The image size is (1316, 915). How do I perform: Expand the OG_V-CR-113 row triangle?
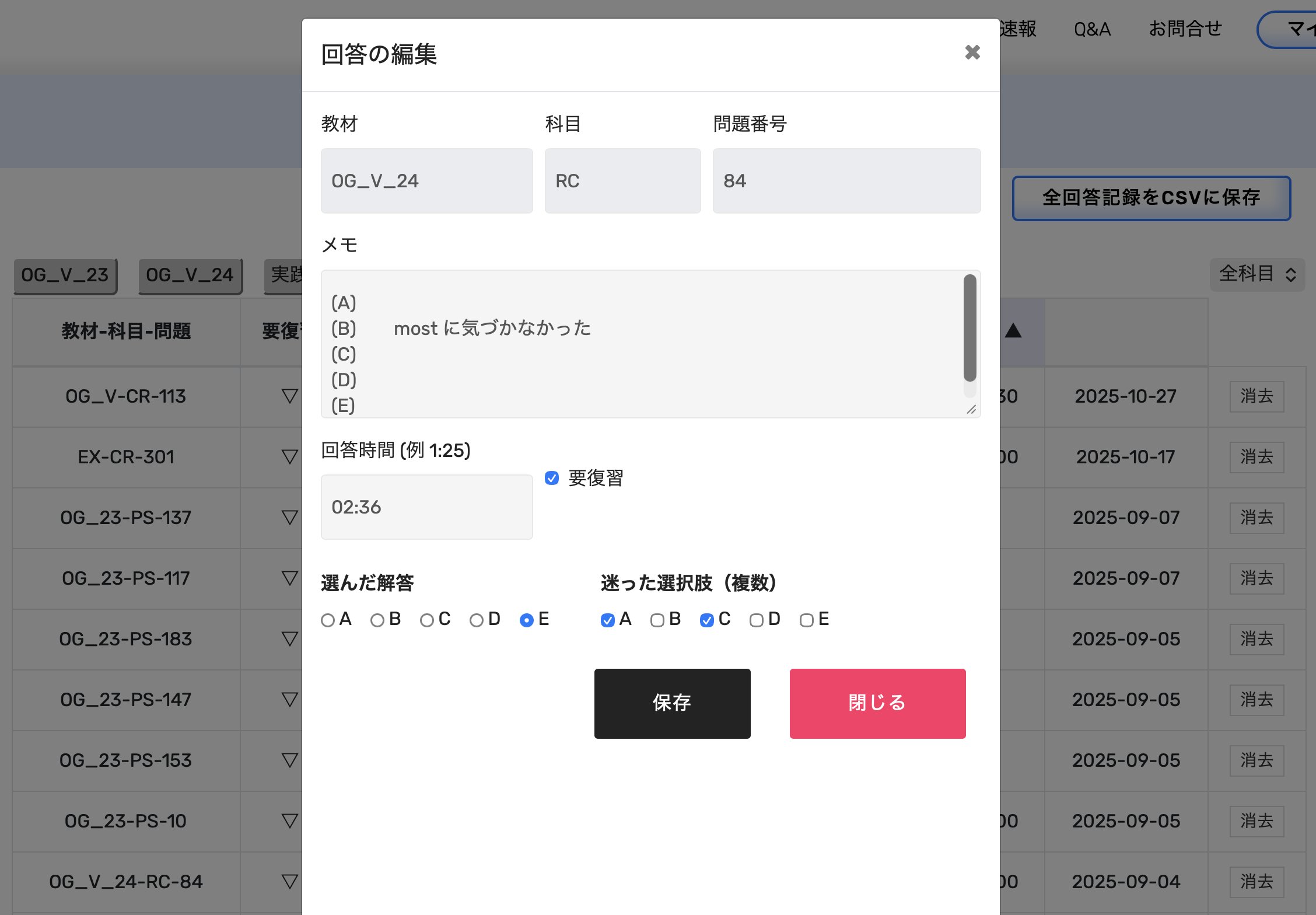[289, 396]
